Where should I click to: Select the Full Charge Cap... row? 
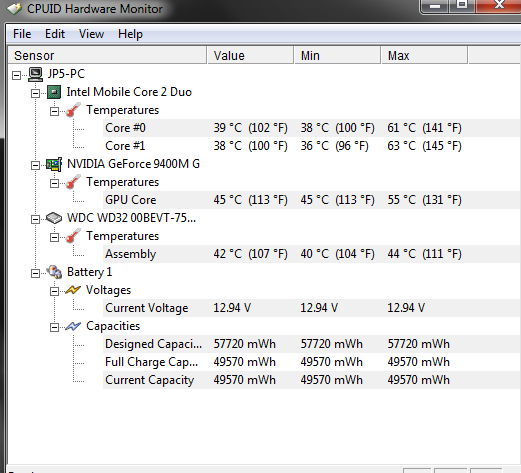tap(312, 362)
